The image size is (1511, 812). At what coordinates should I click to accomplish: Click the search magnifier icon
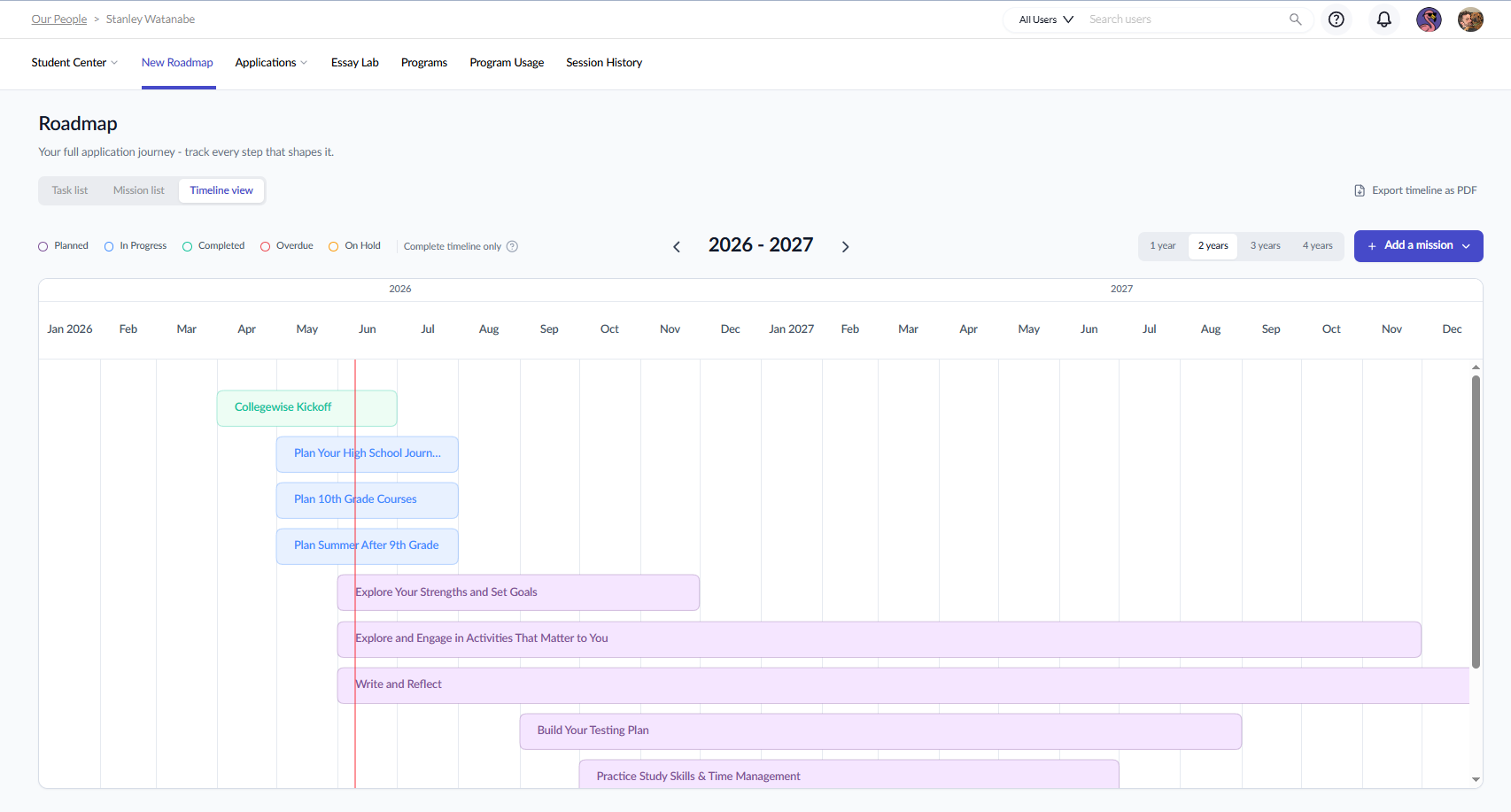click(x=1296, y=19)
